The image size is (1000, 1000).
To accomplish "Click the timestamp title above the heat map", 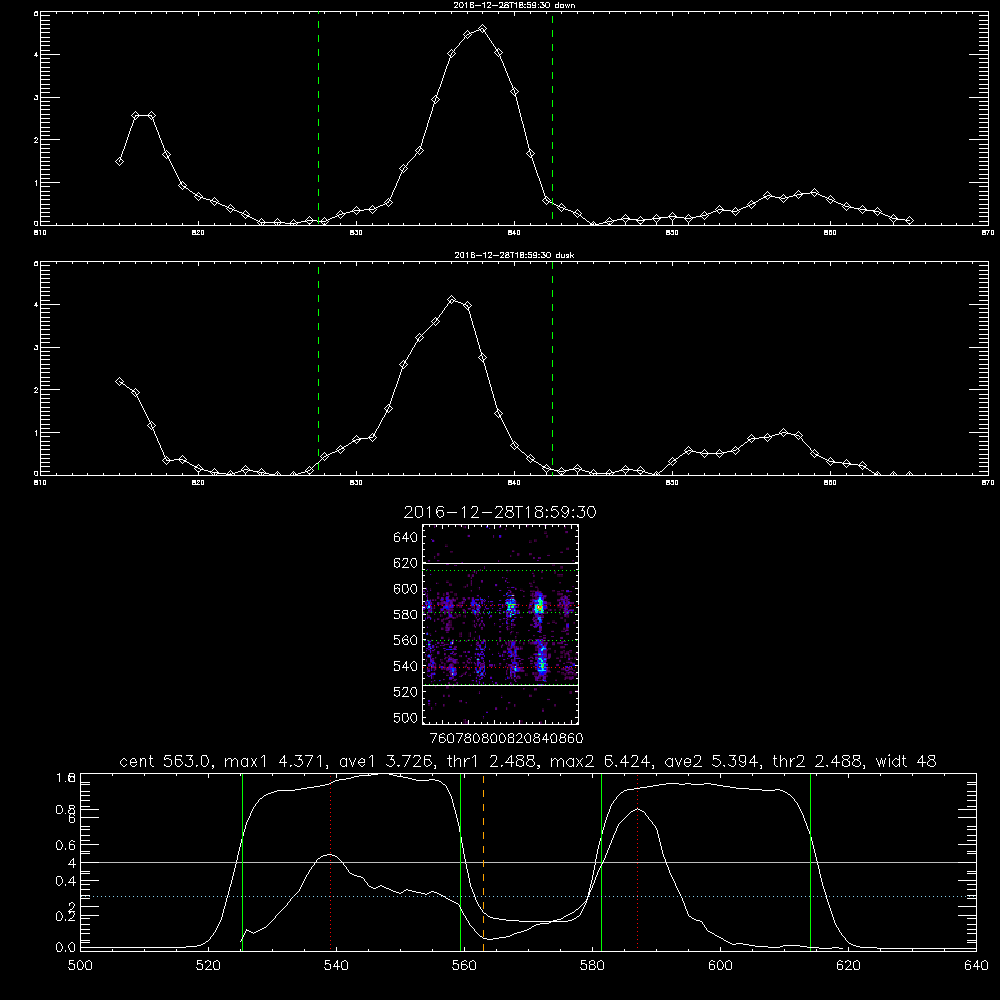I will click(x=500, y=512).
